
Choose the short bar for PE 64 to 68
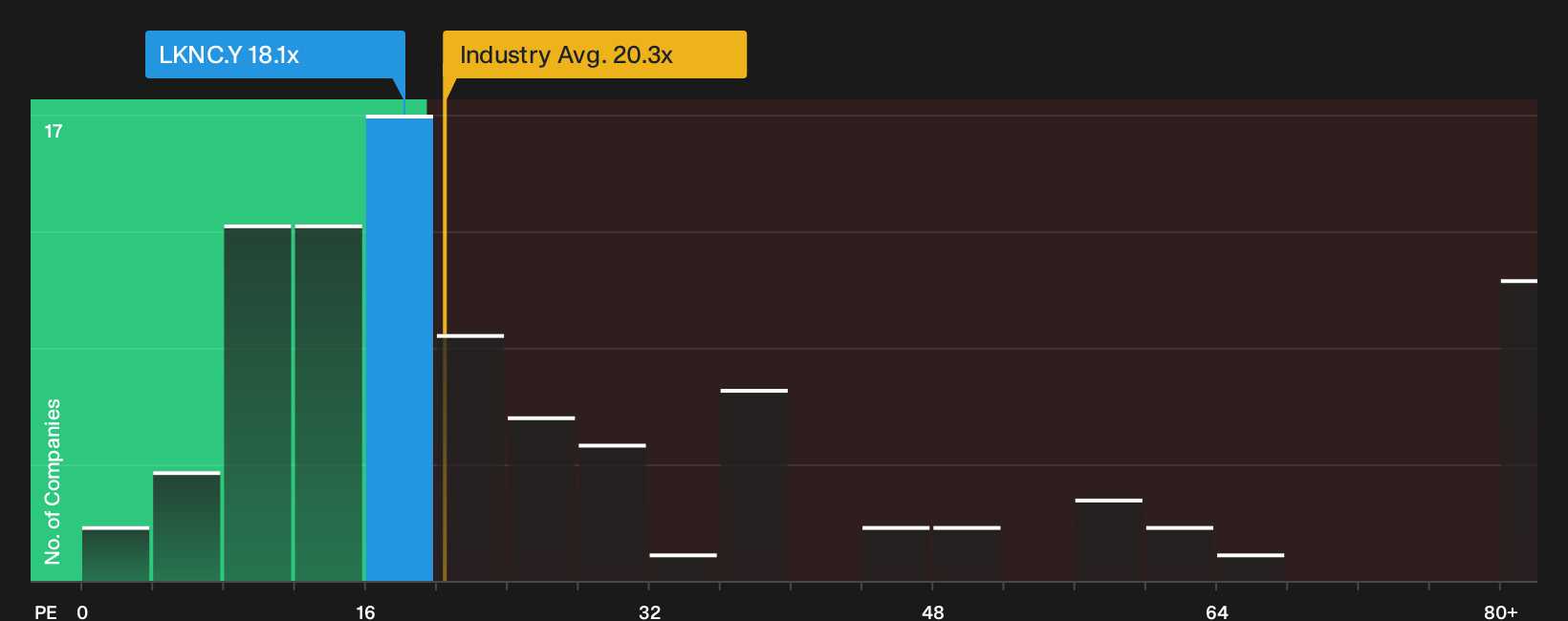pos(1251,567)
